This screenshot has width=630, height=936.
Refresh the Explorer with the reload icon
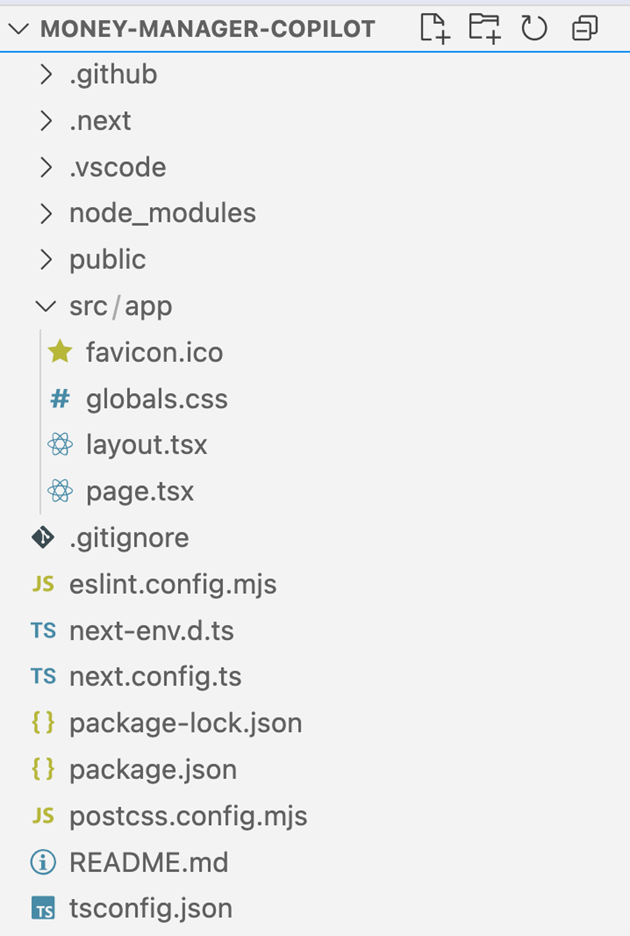(x=534, y=28)
